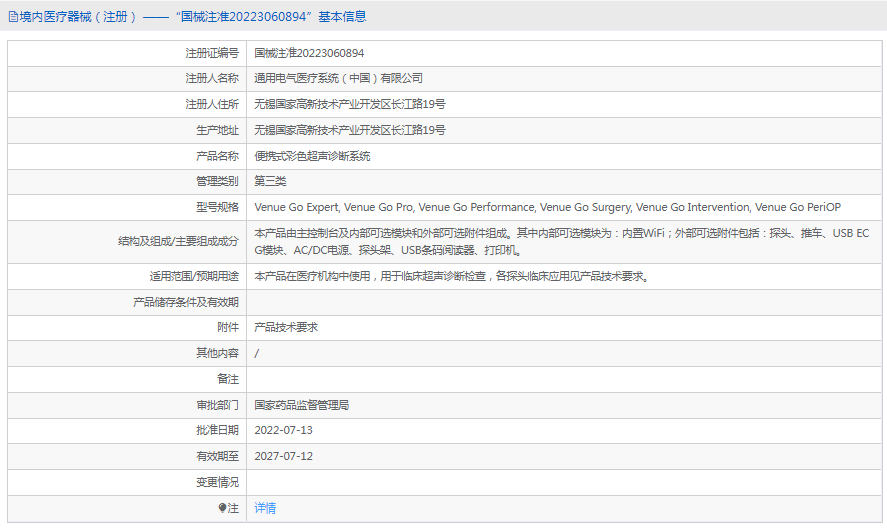This screenshot has width=887, height=528.
Task: Click the 其他内容 label
Action: point(217,353)
